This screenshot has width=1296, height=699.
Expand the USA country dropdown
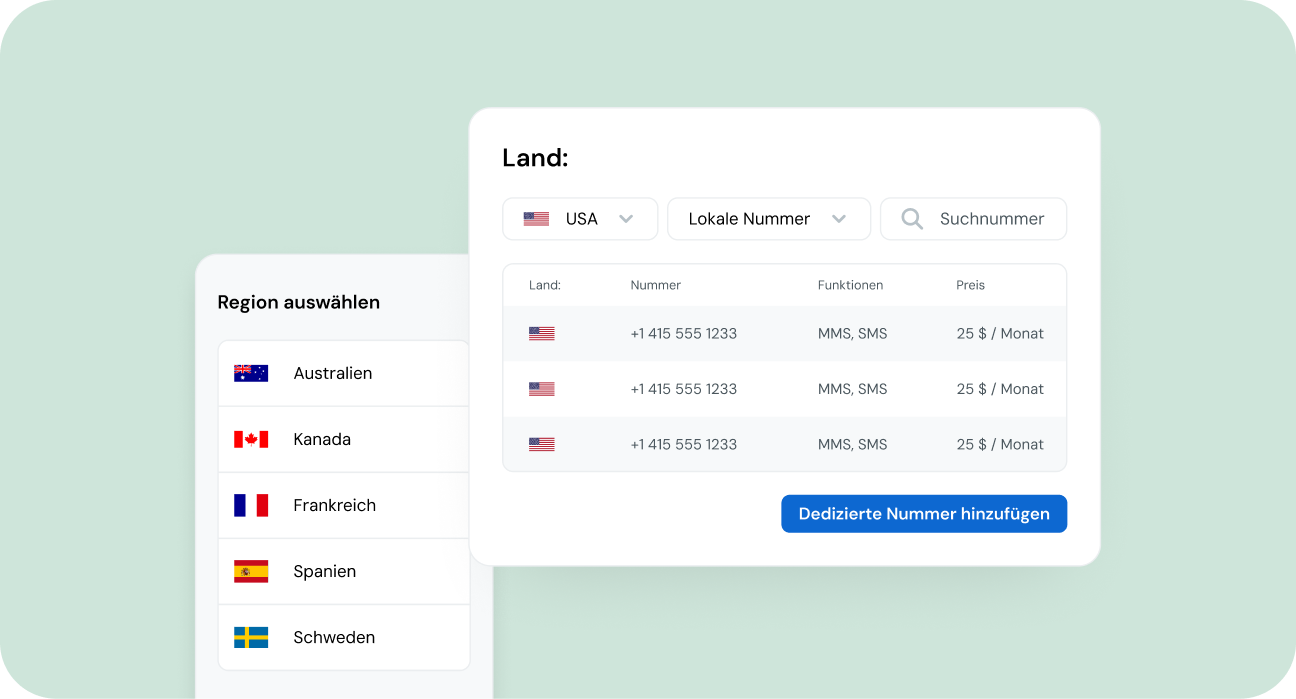point(580,219)
